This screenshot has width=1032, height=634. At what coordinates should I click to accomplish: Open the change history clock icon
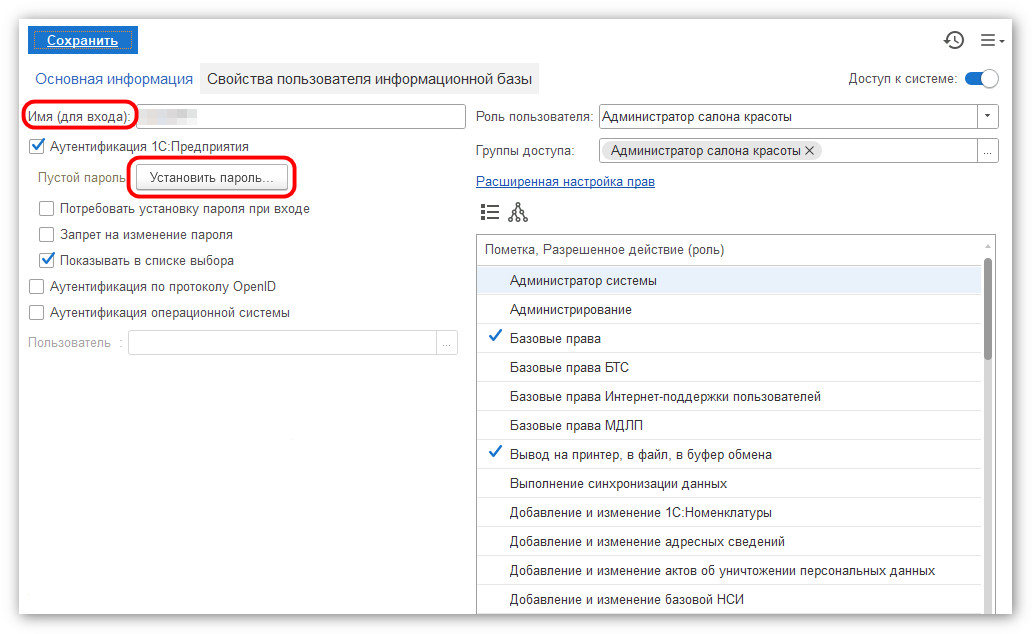pos(954,40)
